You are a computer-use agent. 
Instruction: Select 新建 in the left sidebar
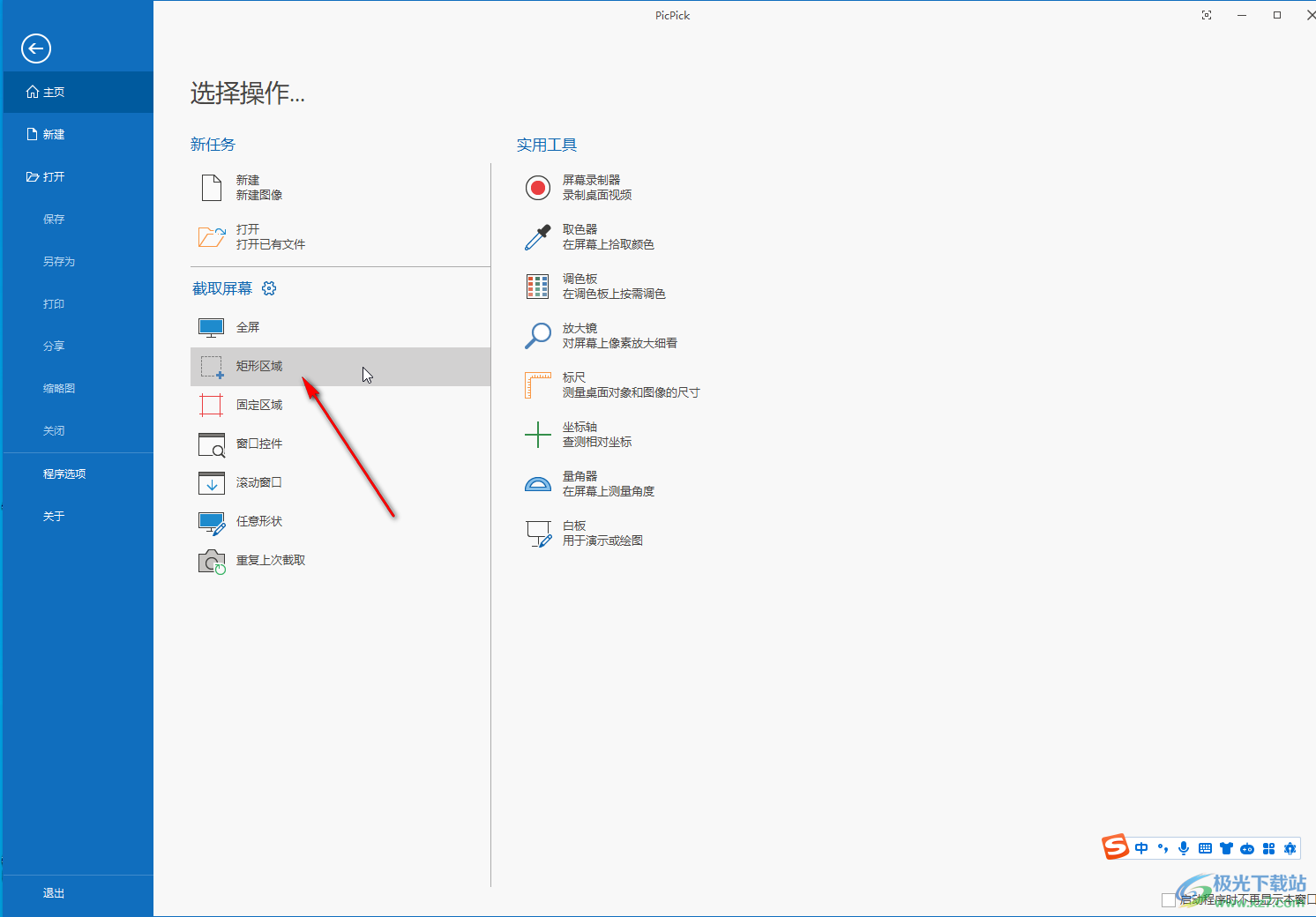pos(79,134)
